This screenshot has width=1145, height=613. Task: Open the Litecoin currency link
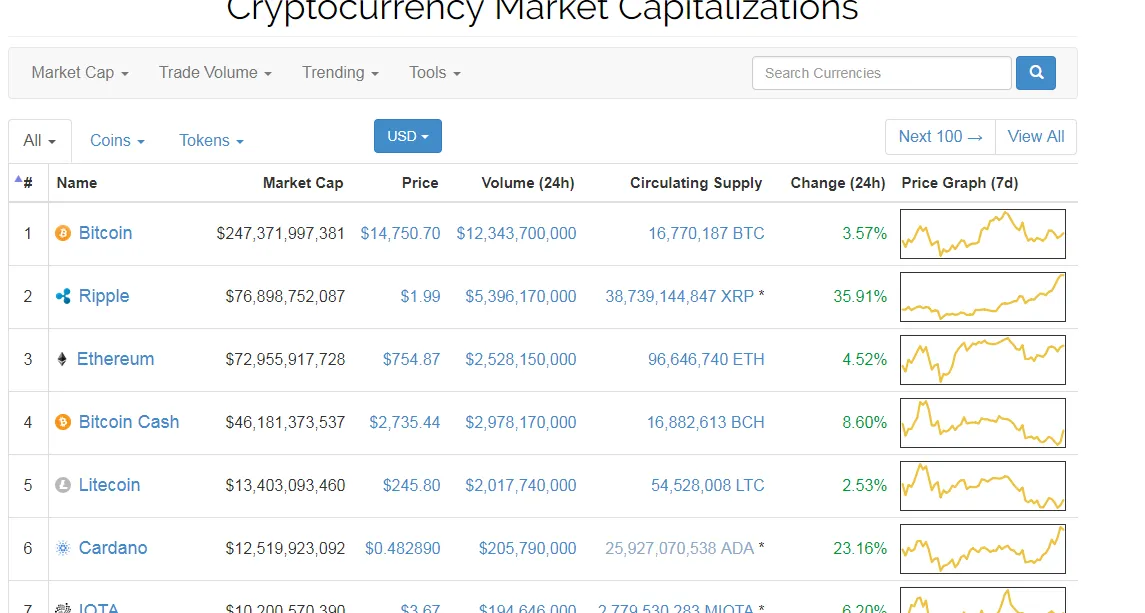pos(109,484)
